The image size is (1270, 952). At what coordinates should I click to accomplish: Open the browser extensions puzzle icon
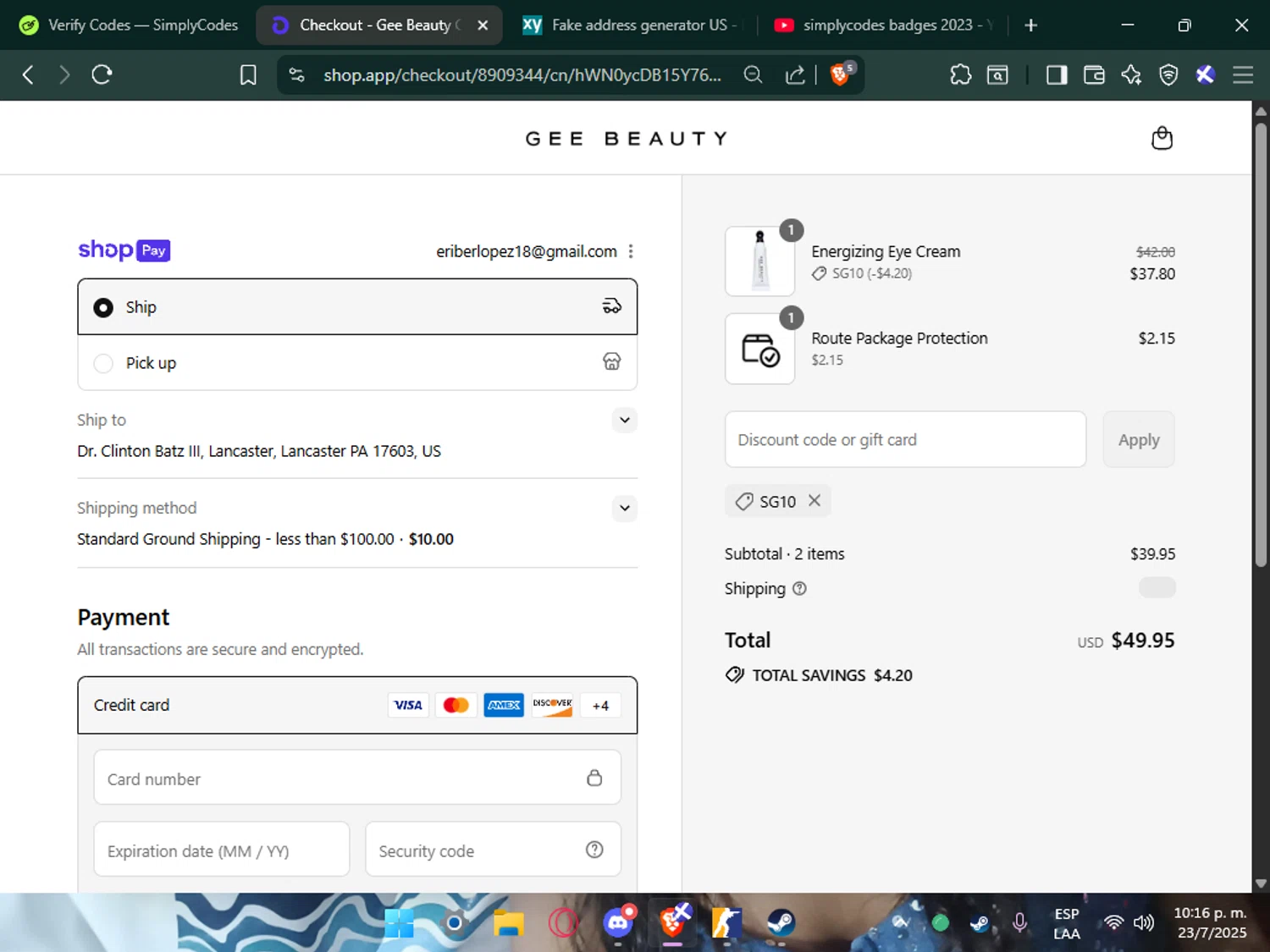click(960, 74)
